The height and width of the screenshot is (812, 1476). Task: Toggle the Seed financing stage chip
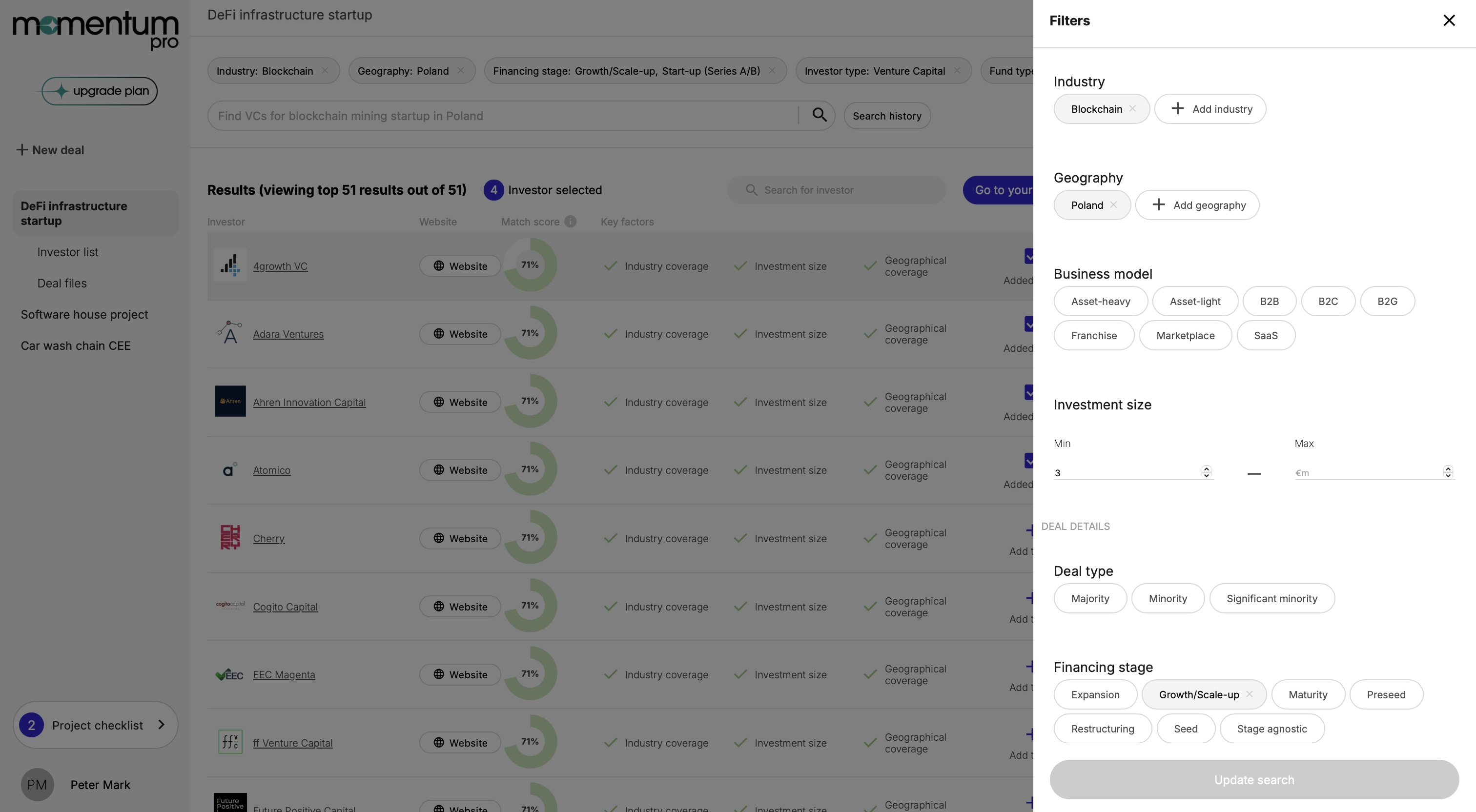[x=1185, y=729]
